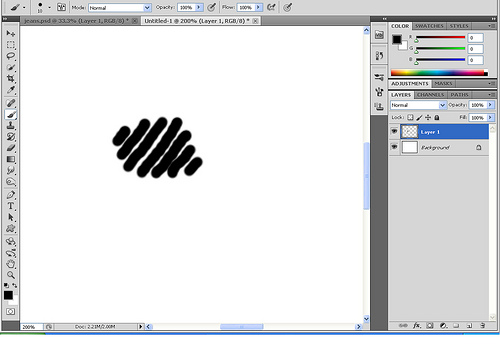
Task: Hide Layer 1 visibility eye
Action: (394, 131)
